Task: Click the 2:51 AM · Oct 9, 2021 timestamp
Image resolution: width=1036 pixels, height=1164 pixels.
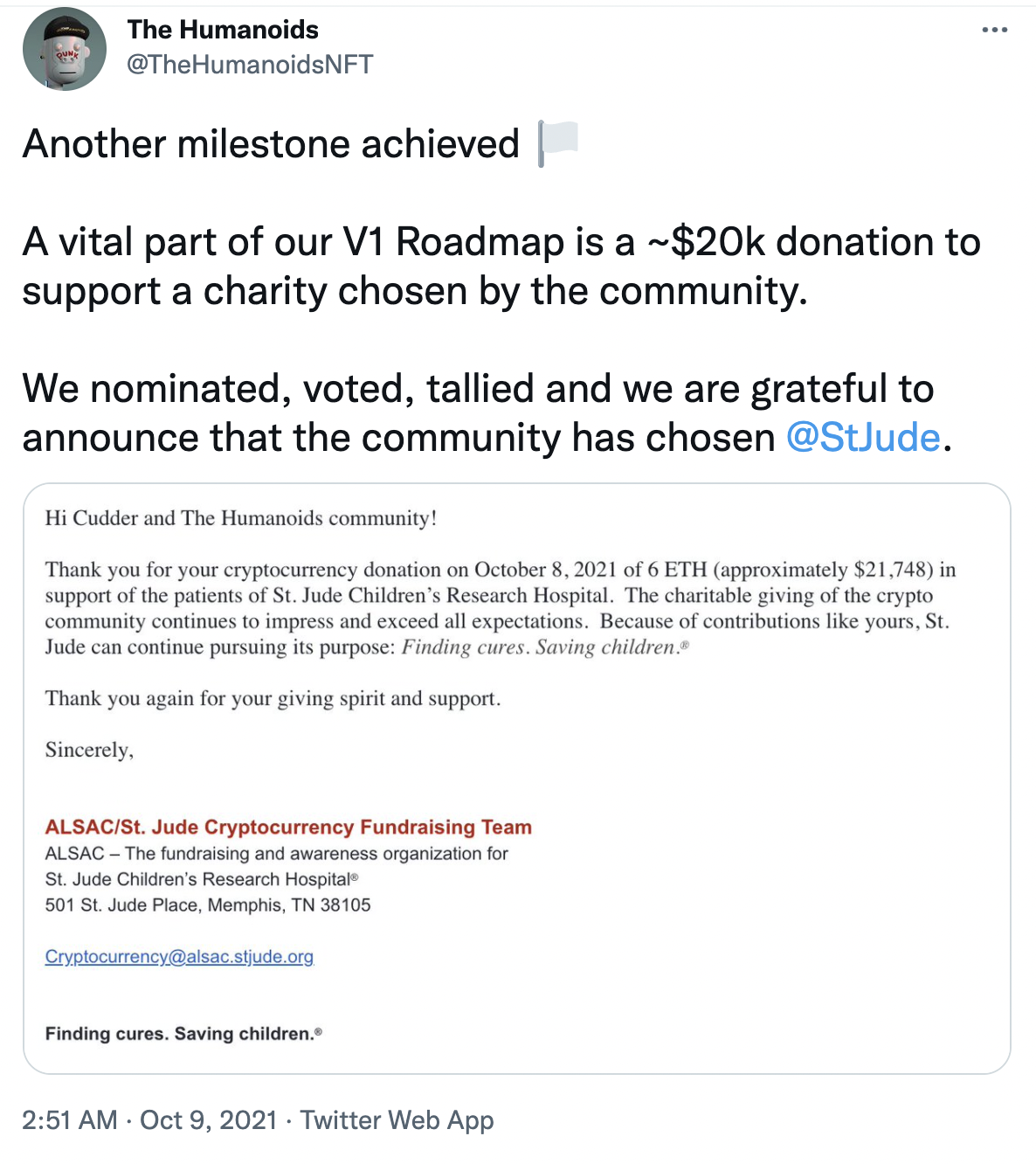Action: coord(149,1120)
